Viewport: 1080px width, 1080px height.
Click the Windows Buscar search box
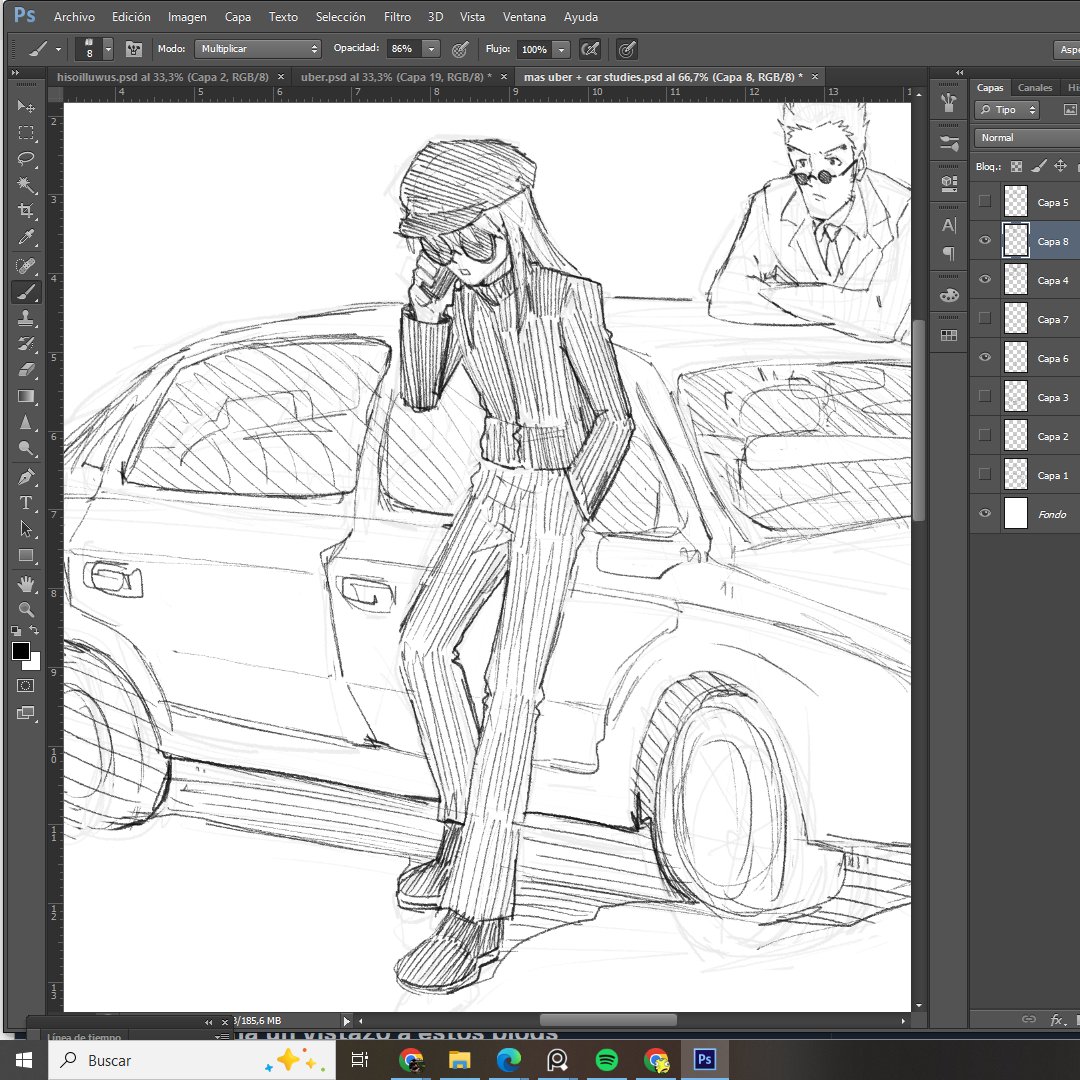tap(191, 1060)
